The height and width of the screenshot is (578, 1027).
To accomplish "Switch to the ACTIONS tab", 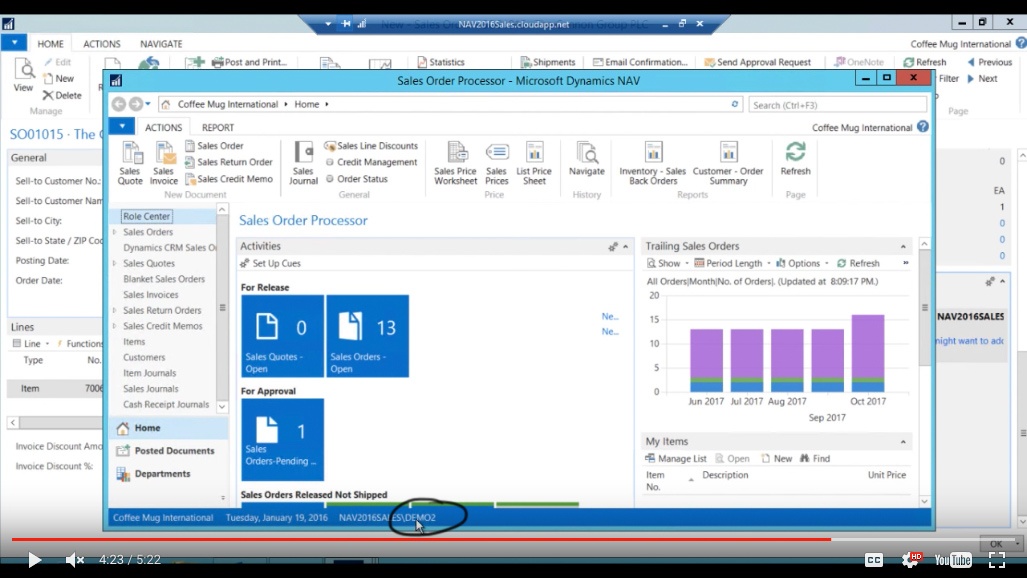I will [x=163, y=127].
